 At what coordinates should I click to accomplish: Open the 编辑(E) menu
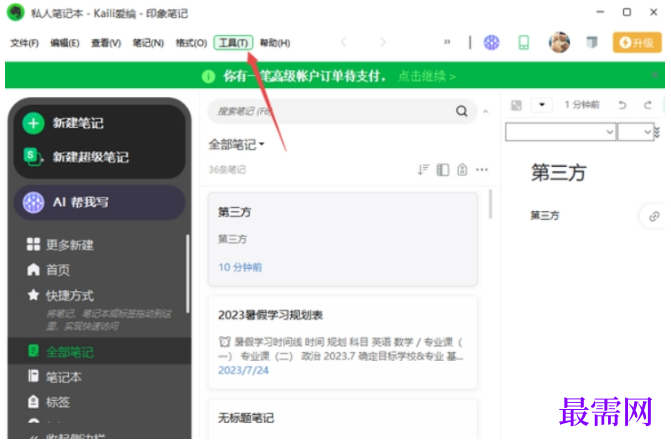[65, 43]
